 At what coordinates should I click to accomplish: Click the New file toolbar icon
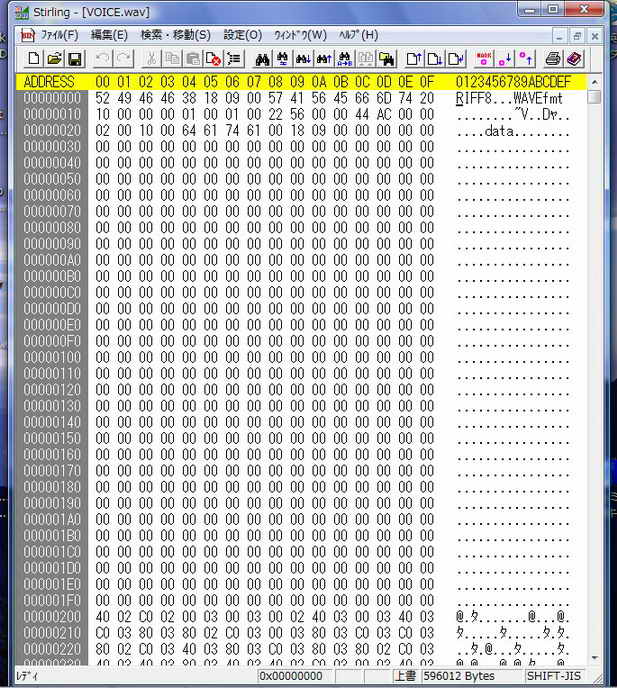coord(34,59)
